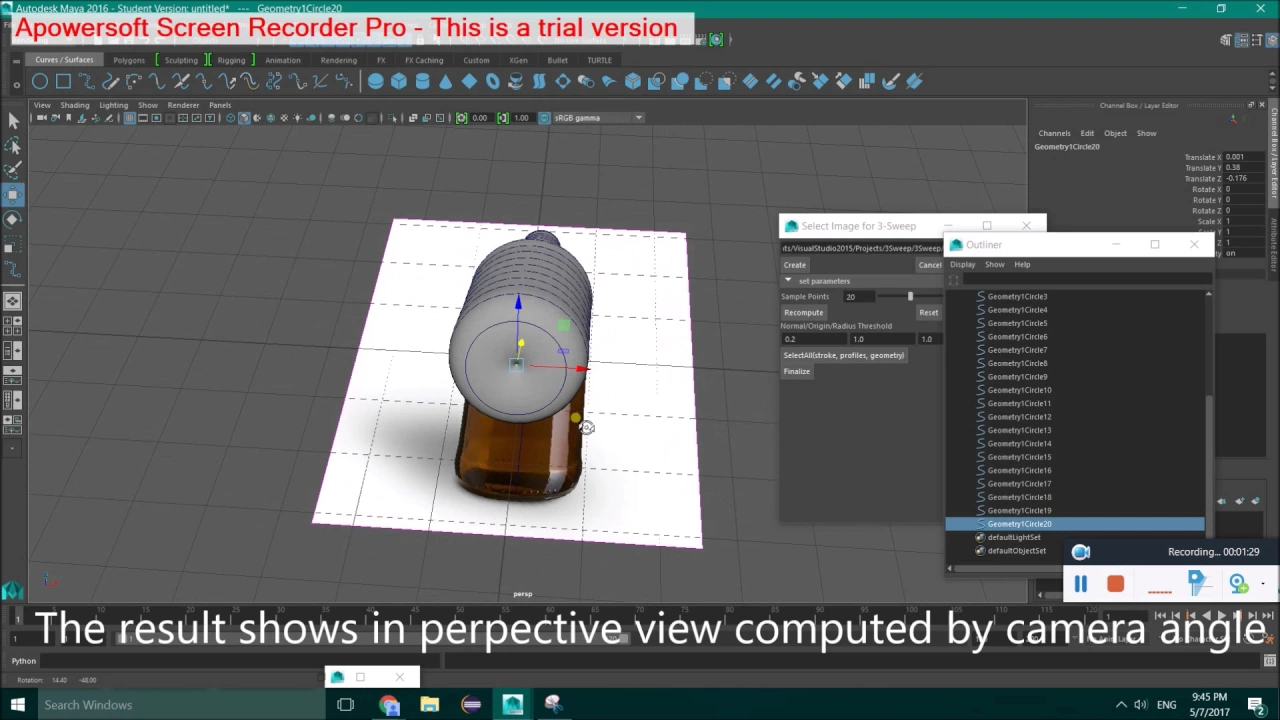Click the Windows taskbar search box
The width and height of the screenshot is (1280, 720).
pyautogui.click(x=181, y=705)
